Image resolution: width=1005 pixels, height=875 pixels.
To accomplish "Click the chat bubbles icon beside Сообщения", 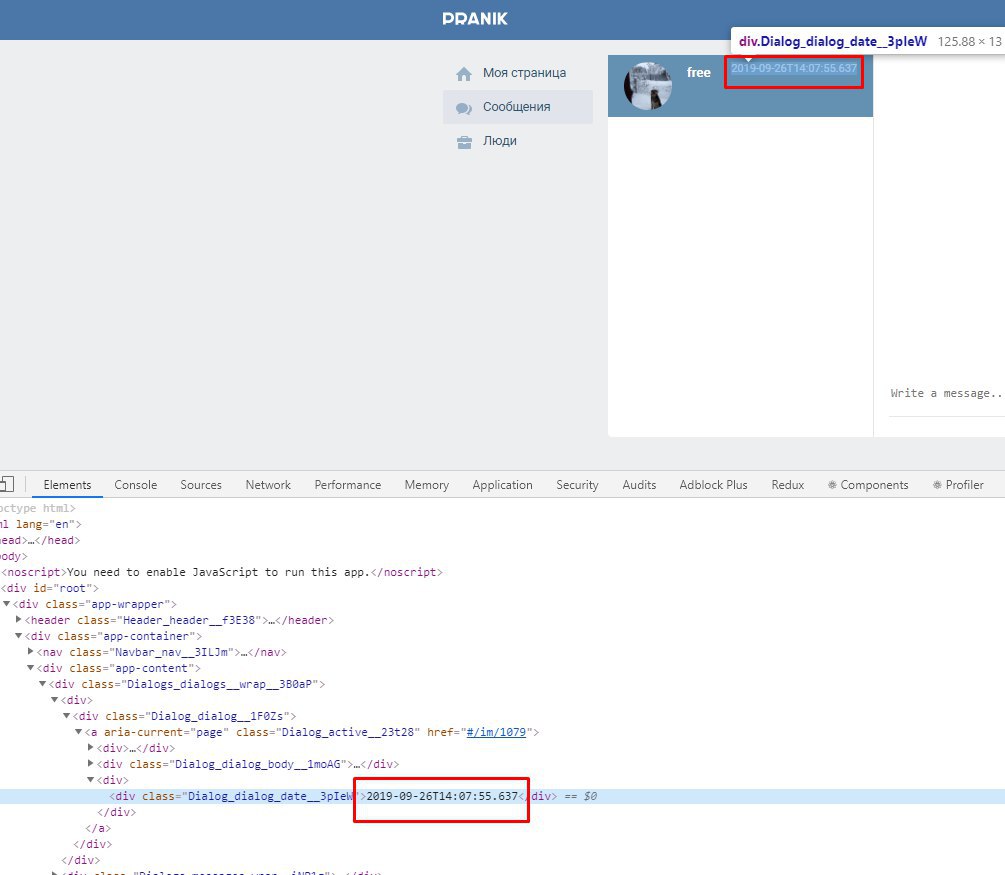I will 463,108.
